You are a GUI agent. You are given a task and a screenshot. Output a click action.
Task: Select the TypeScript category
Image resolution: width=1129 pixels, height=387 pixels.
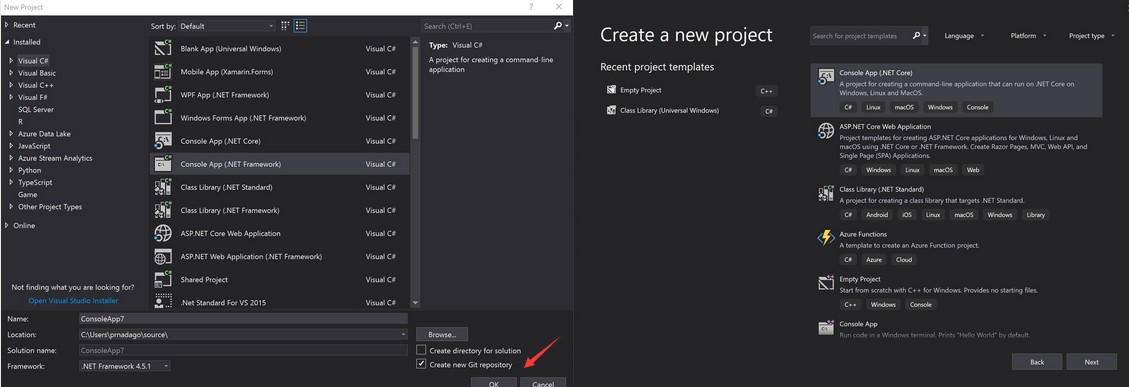(x=36, y=182)
